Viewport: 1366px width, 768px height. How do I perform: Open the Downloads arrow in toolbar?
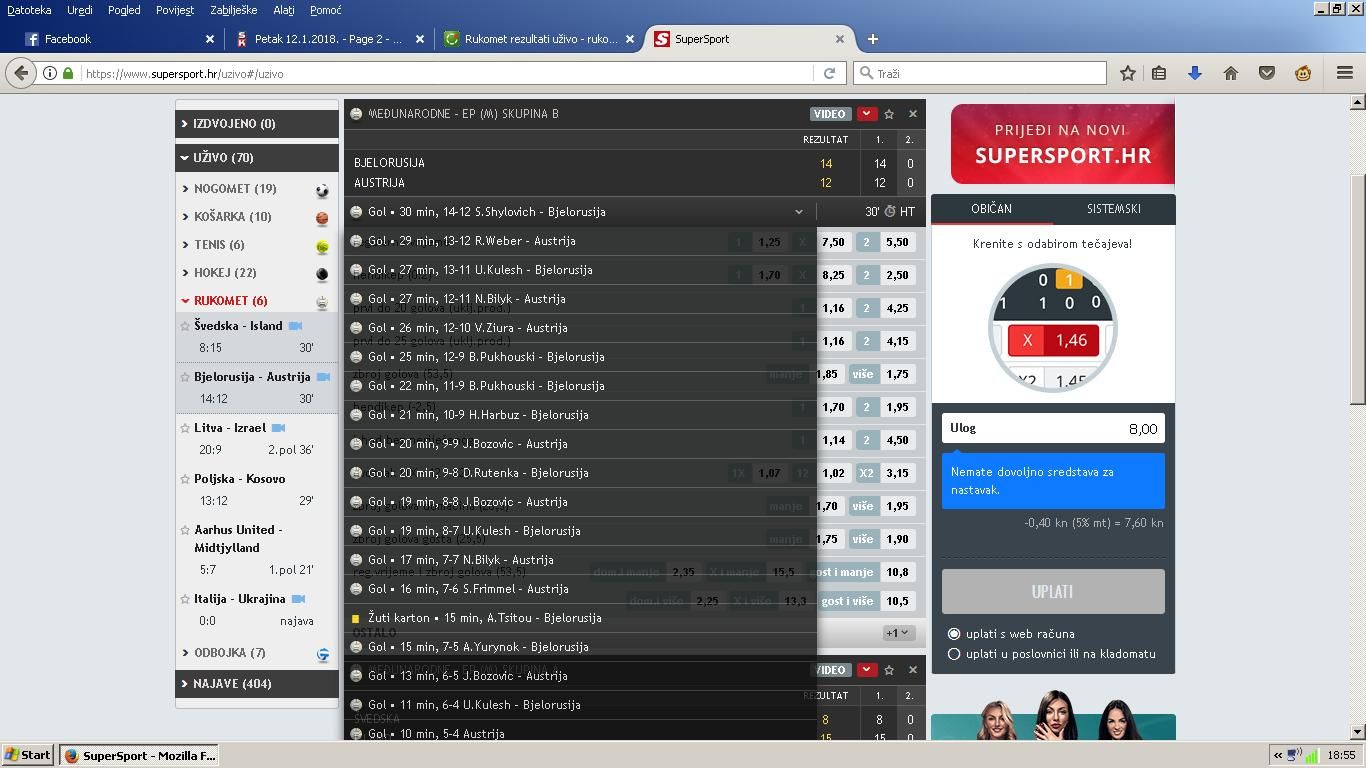(1194, 73)
